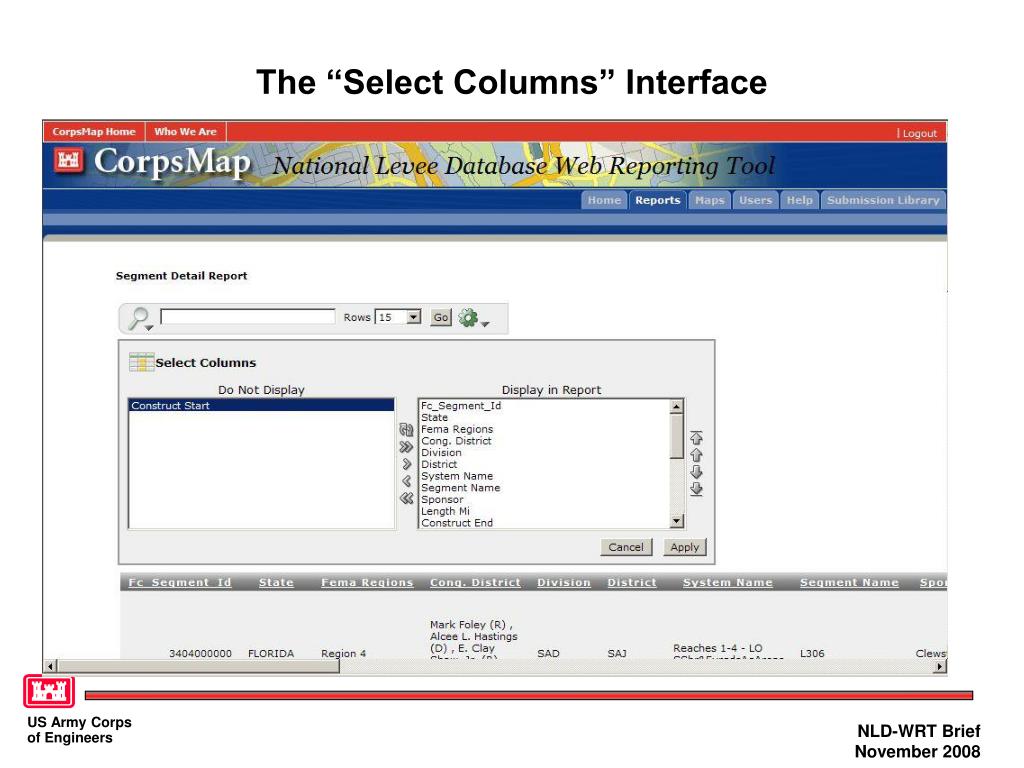This screenshot has height=768, width=1024.
Task: Sort by Segment Name column header
Action: click(849, 583)
